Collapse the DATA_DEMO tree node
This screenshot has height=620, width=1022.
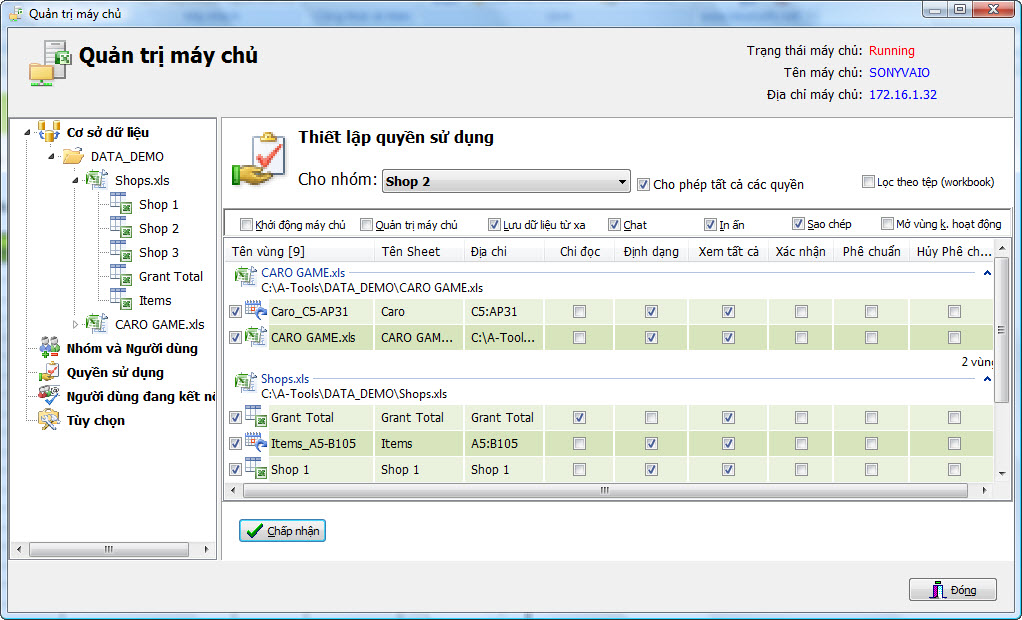51,156
